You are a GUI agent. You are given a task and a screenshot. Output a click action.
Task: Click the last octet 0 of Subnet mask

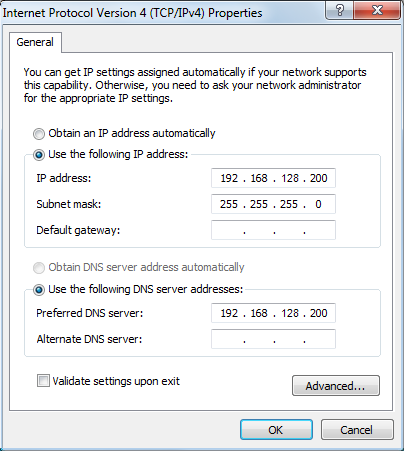[318, 204]
